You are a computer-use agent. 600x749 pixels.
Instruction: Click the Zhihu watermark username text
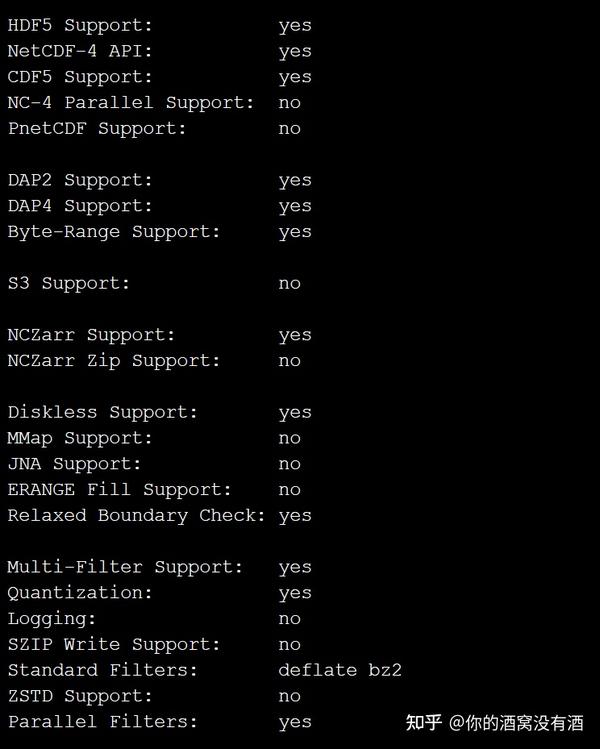[x=516, y=723]
